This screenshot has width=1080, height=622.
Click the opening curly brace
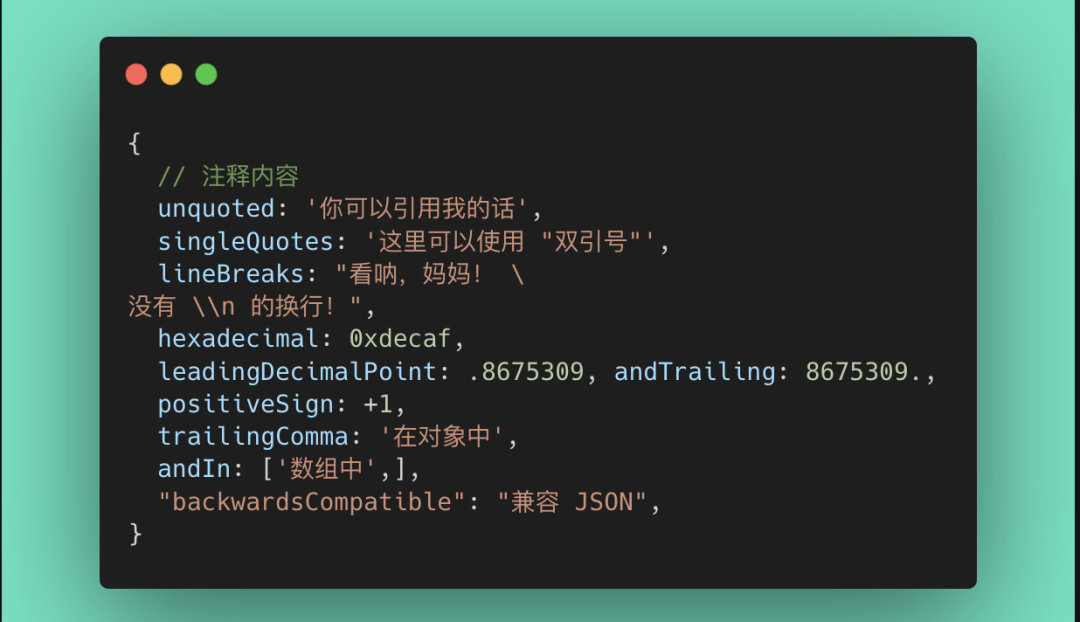coord(135,143)
